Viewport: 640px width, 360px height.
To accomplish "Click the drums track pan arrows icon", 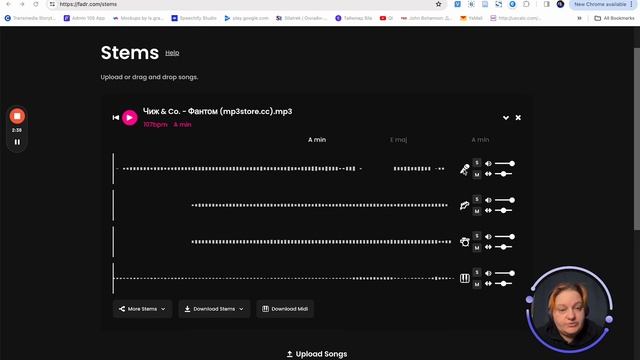I will 488,247.
